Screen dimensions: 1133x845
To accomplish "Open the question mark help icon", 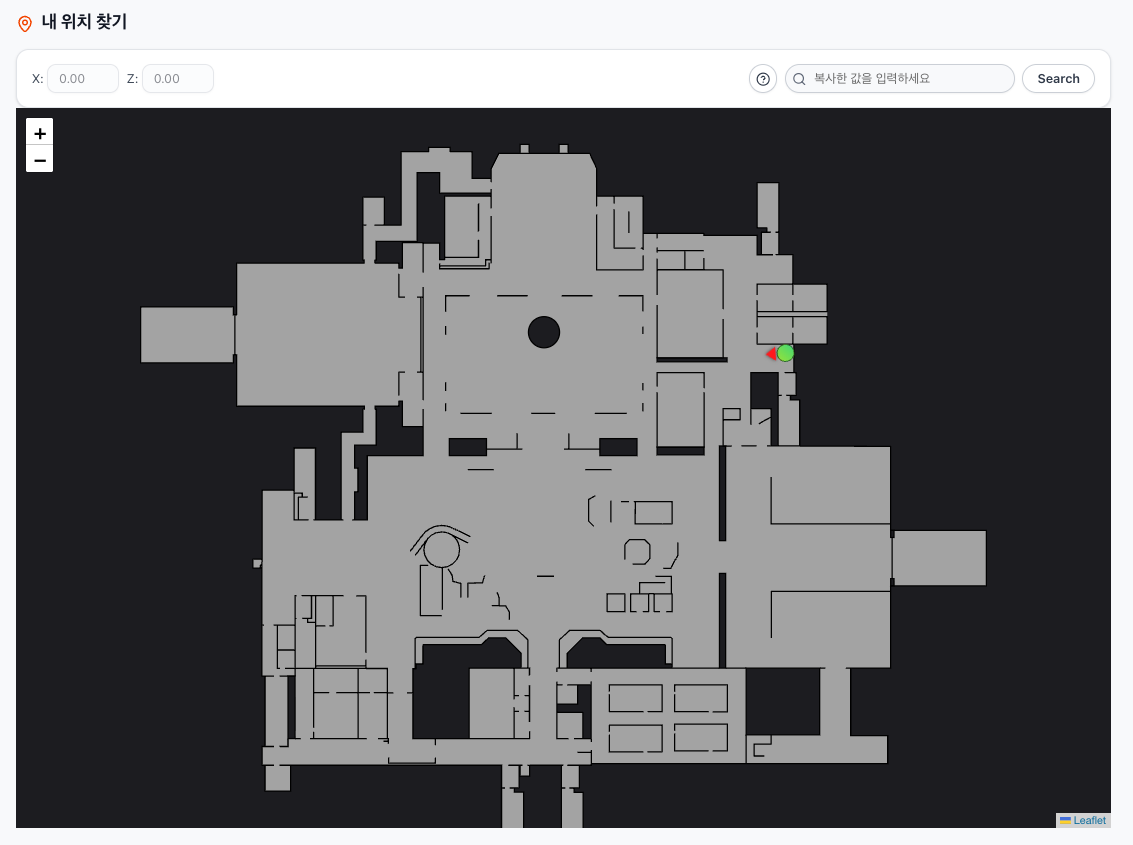I will coord(763,79).
